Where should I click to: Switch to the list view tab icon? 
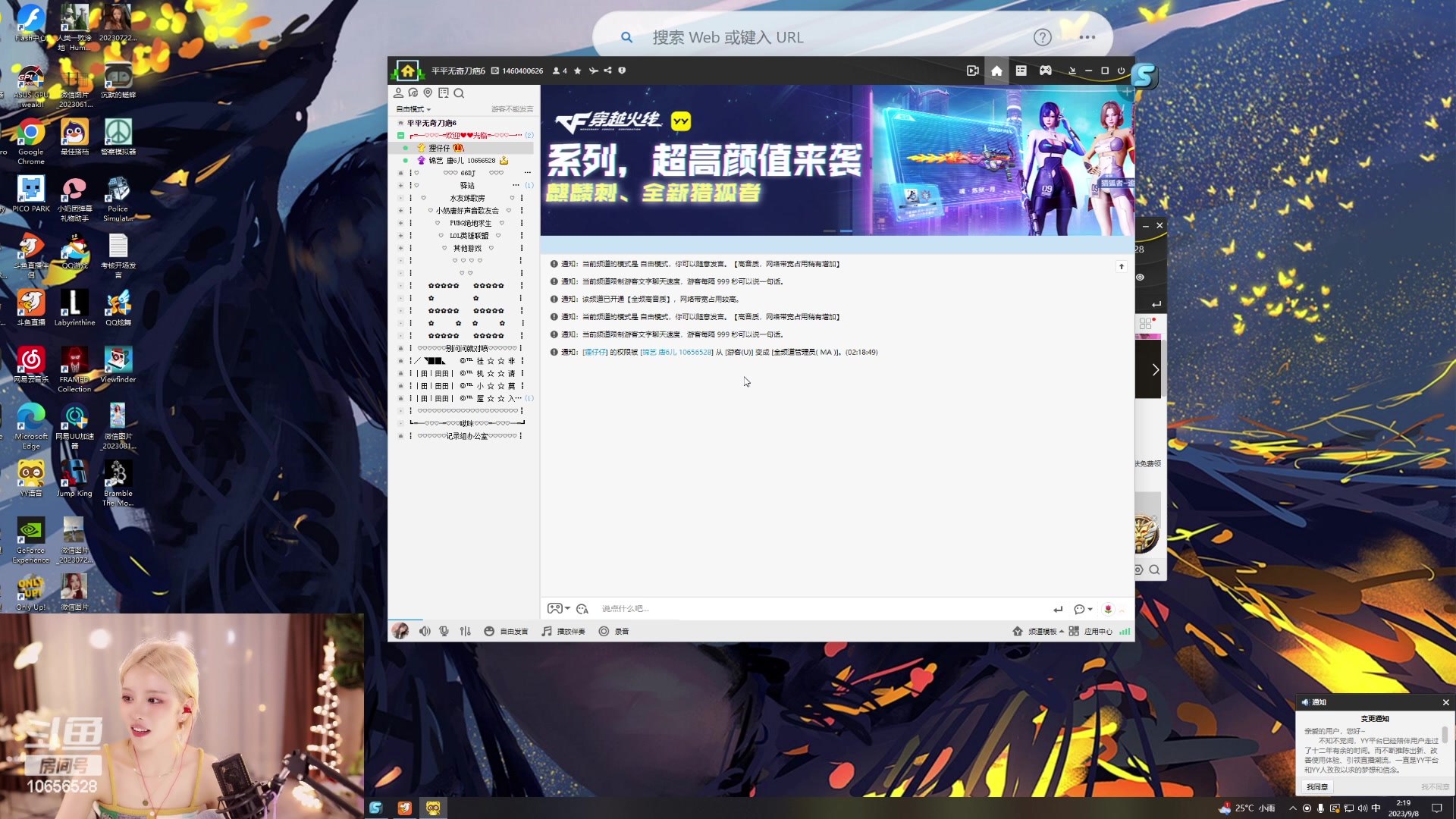tap(1021, 71)
